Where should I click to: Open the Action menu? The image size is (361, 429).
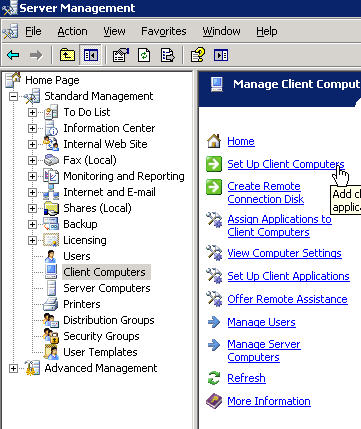(72, 31)
